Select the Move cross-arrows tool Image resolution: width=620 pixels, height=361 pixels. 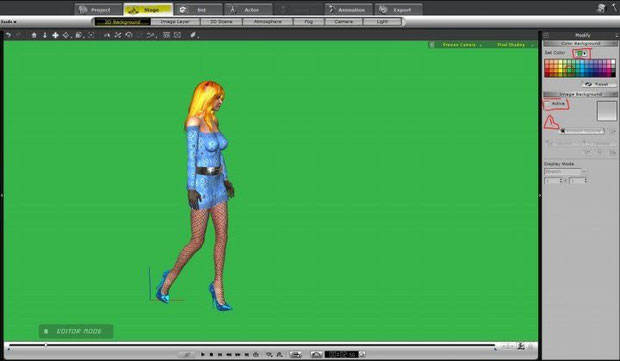pyautogui.click(x=55, y=35)
